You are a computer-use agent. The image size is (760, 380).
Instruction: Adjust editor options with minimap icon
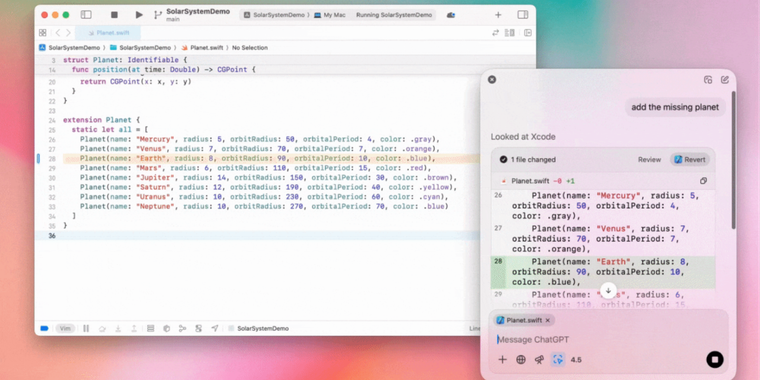tap(509, 32)
